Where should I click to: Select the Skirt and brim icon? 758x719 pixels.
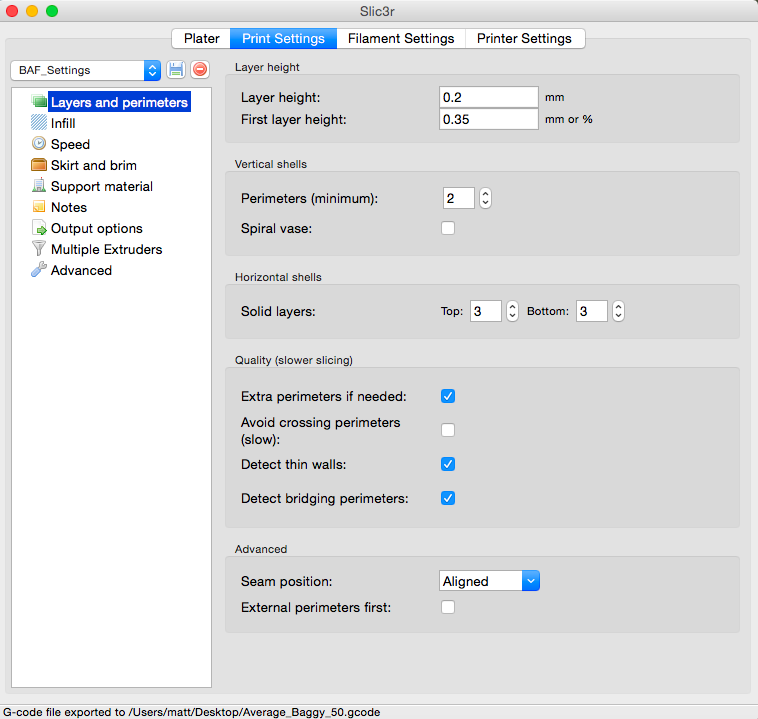(39, 165)
